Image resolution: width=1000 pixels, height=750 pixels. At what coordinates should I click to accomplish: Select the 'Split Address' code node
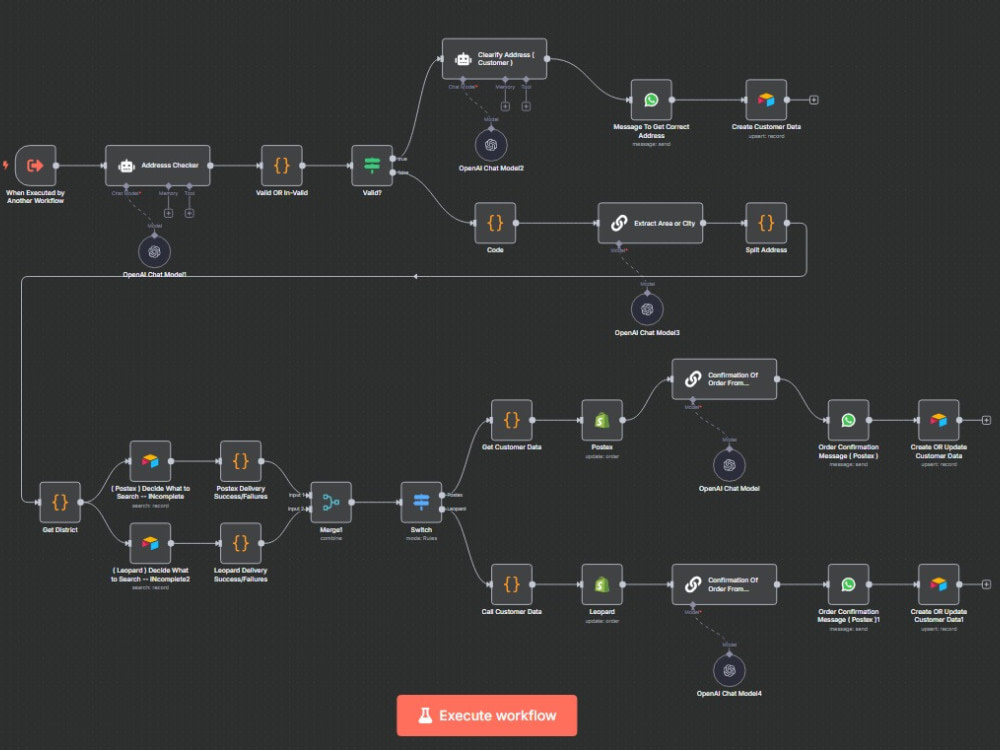click(x=766, y=223)
